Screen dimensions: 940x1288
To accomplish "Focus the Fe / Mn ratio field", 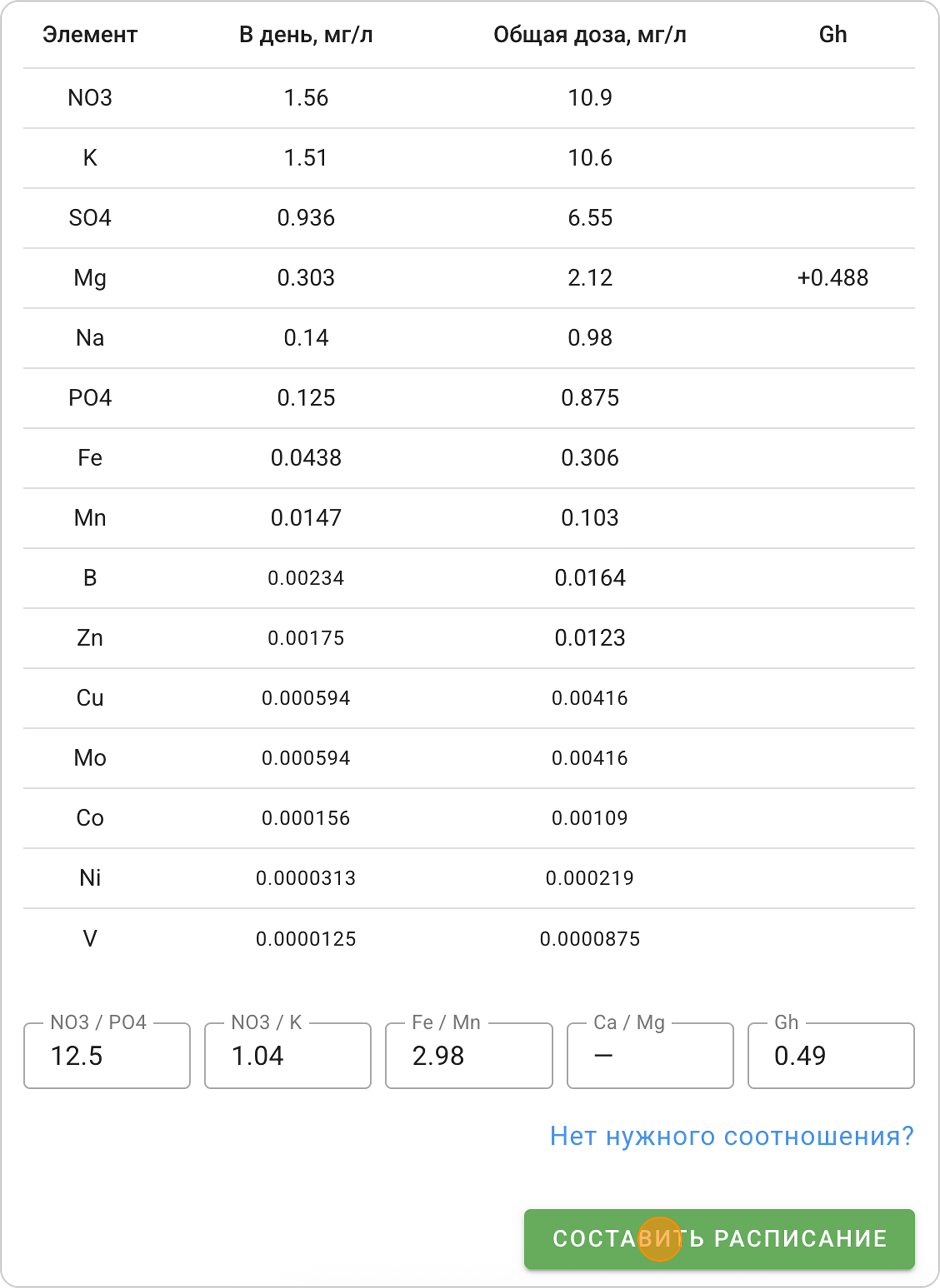I will [469, 1056].
